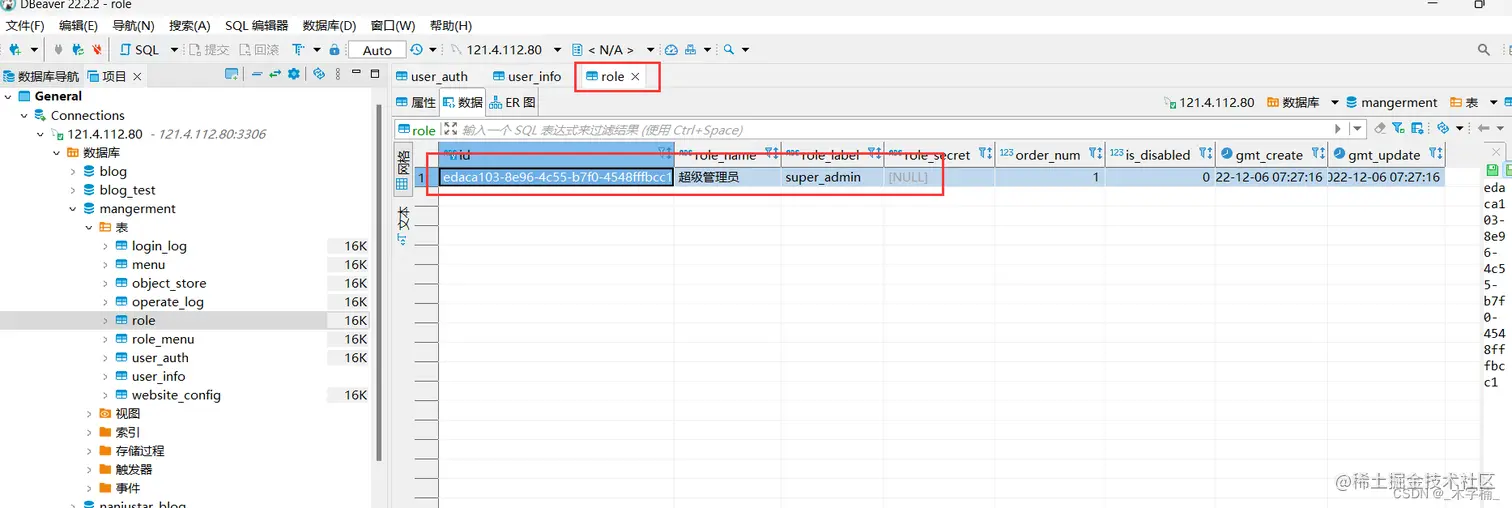Switch to 网格 grid view side tab
The height and width of the screenshot is (508, 1512).
tap(404, 168)
